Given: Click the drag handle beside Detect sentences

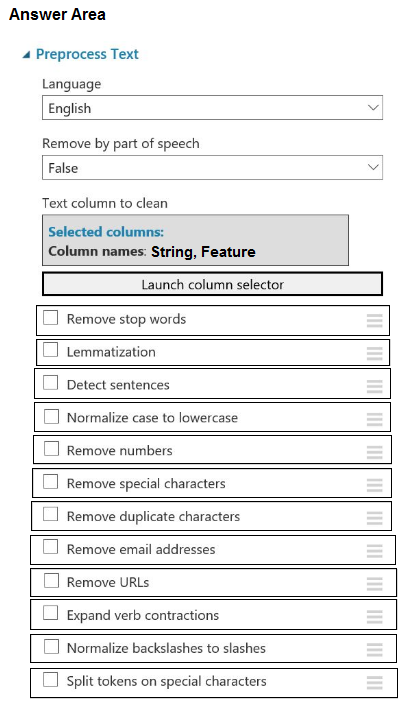Looking at the screenshot, I should [374, 387].
